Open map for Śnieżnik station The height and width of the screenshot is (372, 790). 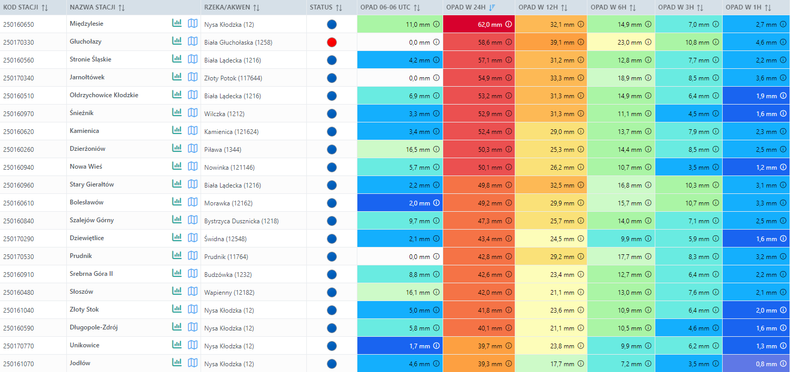pyautogui.click(x=192, y=113)
